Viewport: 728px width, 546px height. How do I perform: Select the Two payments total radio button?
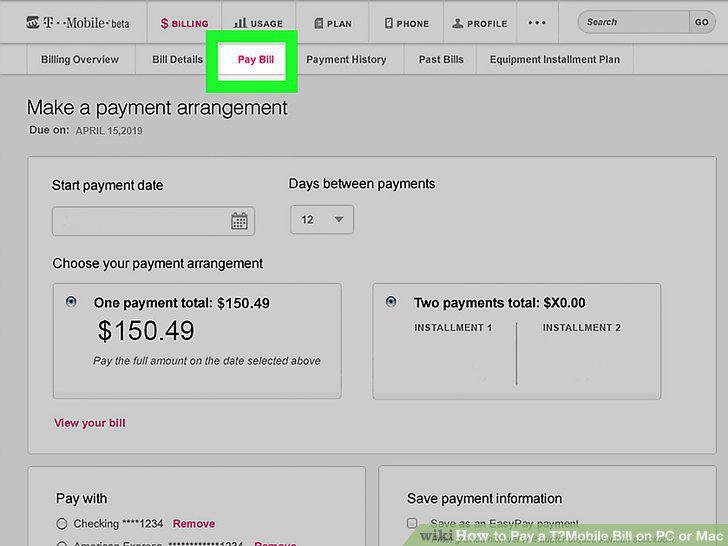tap(391, 302)
